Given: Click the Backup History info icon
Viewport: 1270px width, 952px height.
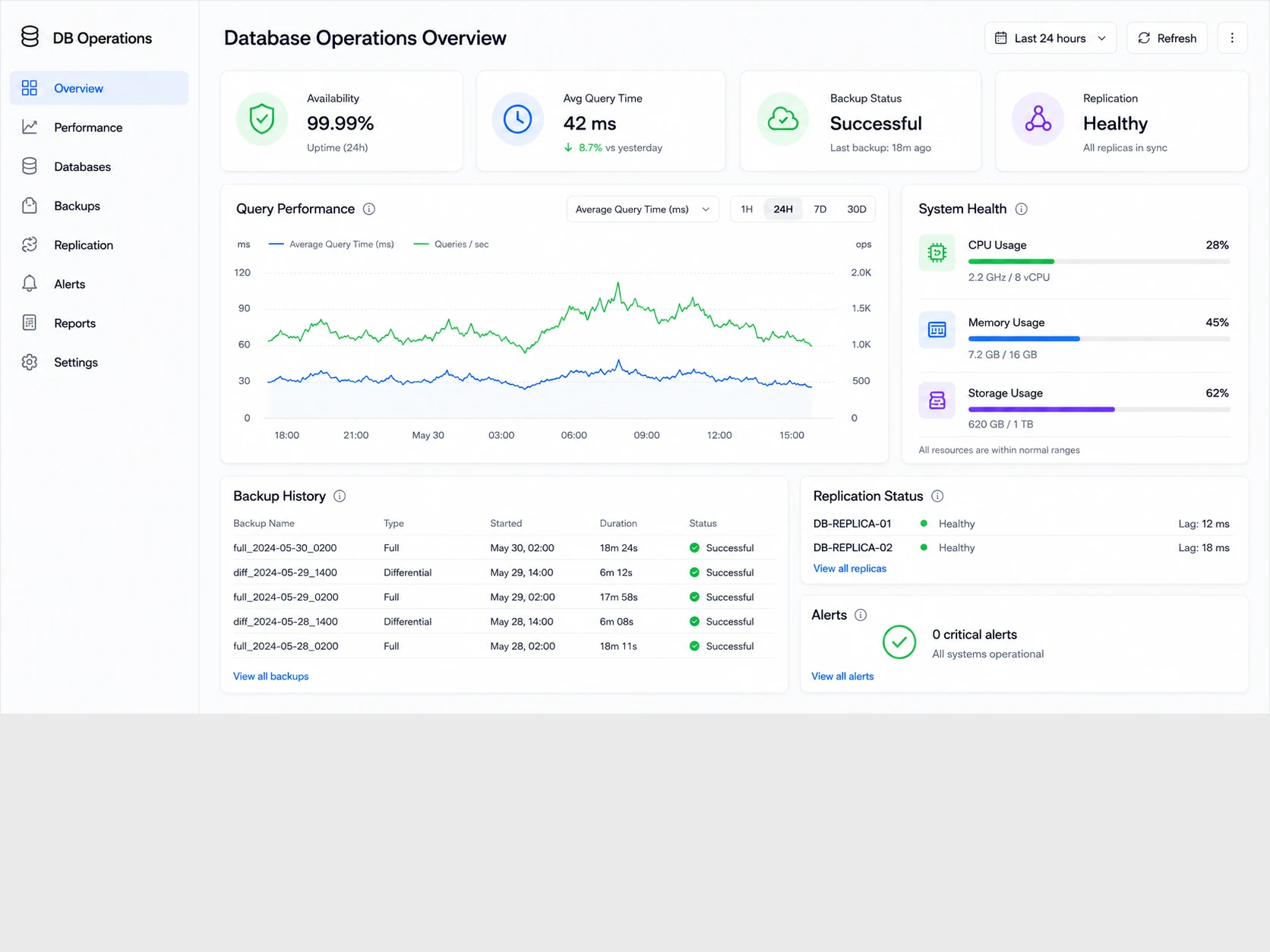Looking at the screenshot, I should (x=340, y=496).
